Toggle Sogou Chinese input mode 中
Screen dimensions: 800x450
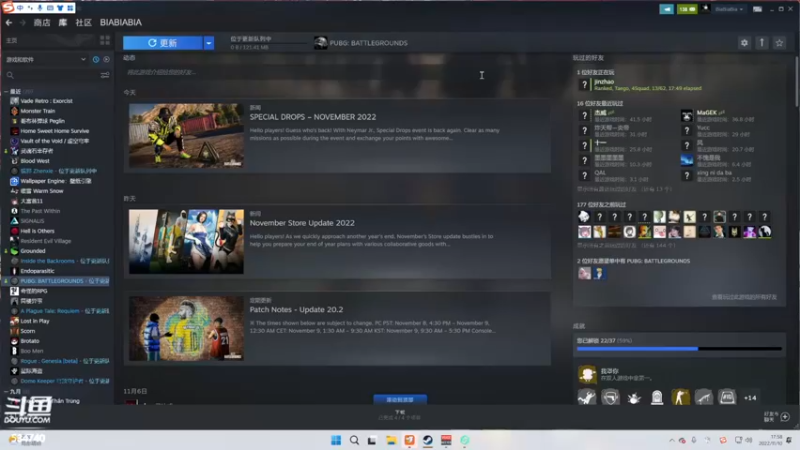[x=20, y=8]
